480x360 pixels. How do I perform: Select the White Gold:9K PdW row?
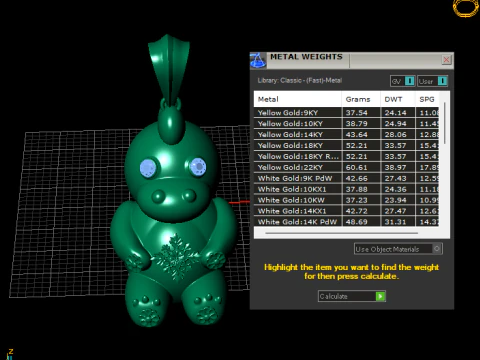coord(346,178)
